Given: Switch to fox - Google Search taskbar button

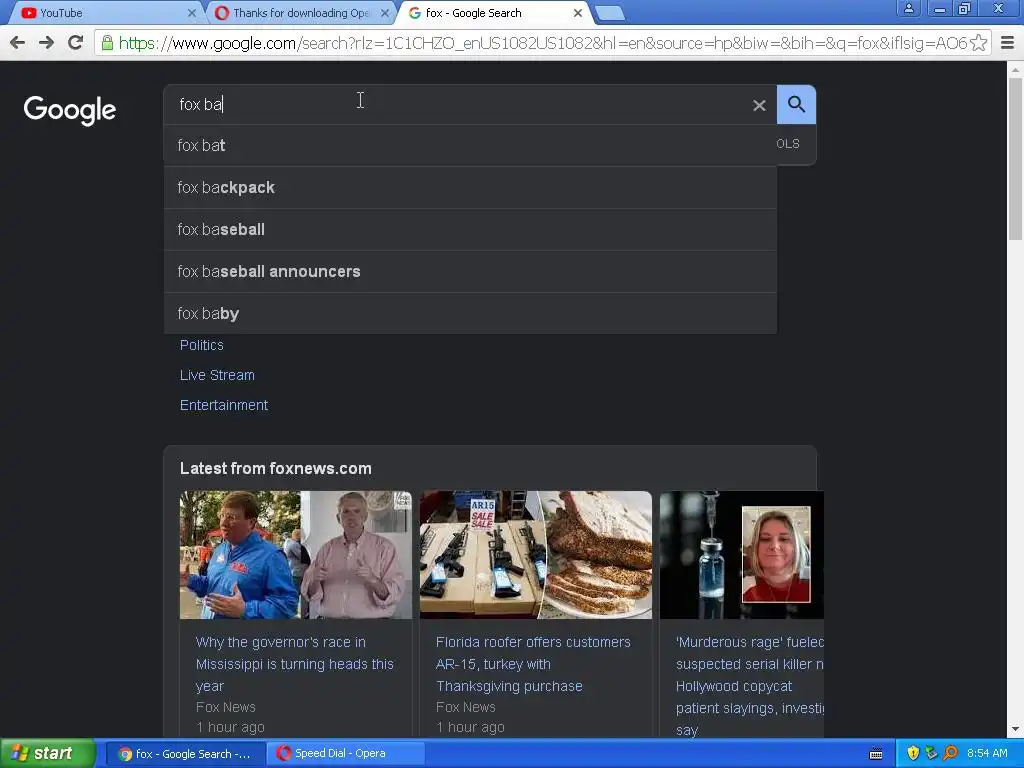Looking at the screenshot, I should point(185,754).
